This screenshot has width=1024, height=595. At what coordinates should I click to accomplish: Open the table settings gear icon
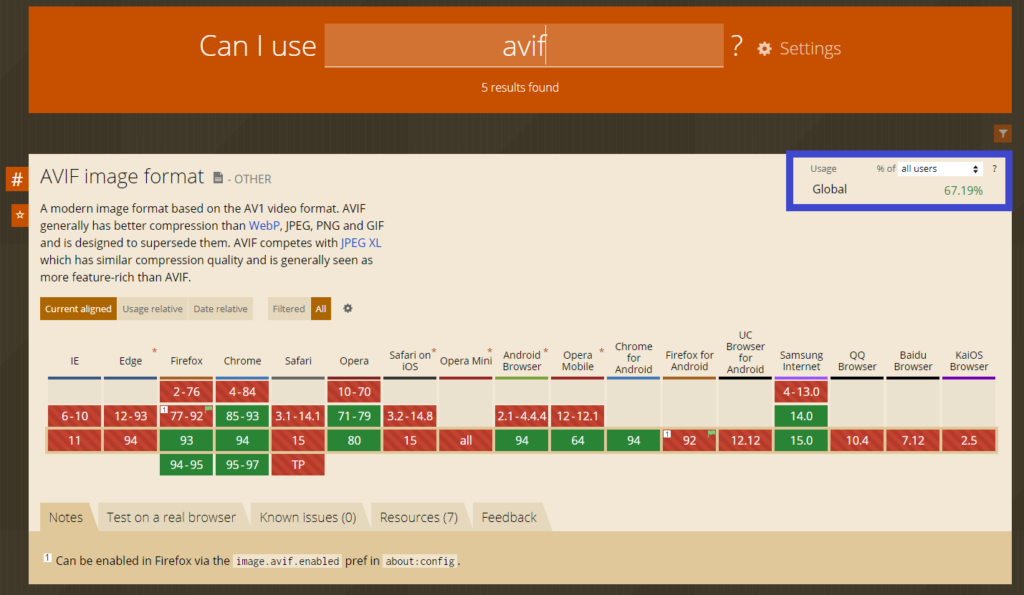[348, 308]
